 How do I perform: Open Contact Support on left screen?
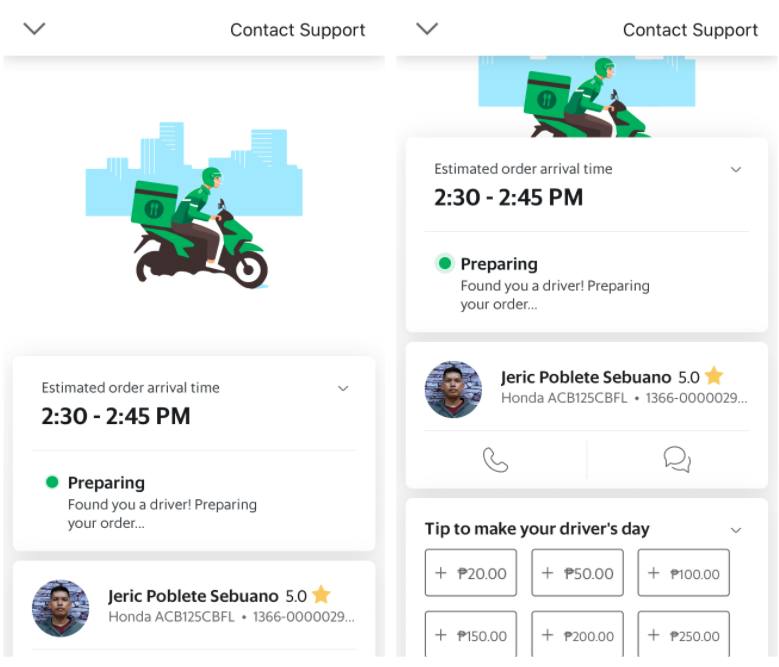(298, 30)
